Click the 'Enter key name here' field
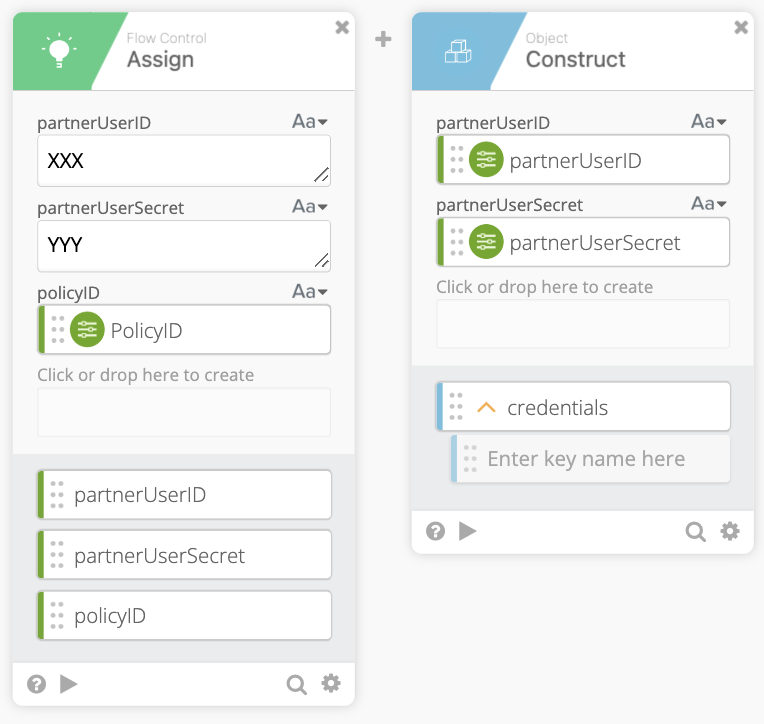The height and width of the screenshot is (724, 764). click(x=592, y=459)
